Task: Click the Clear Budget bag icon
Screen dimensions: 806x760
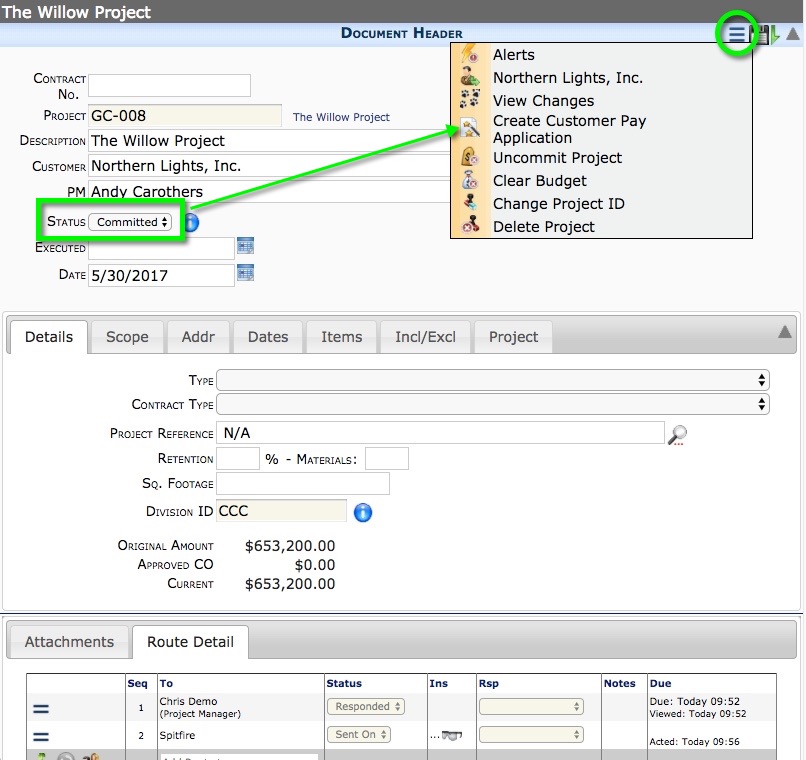Action: [x=469, y=180]
